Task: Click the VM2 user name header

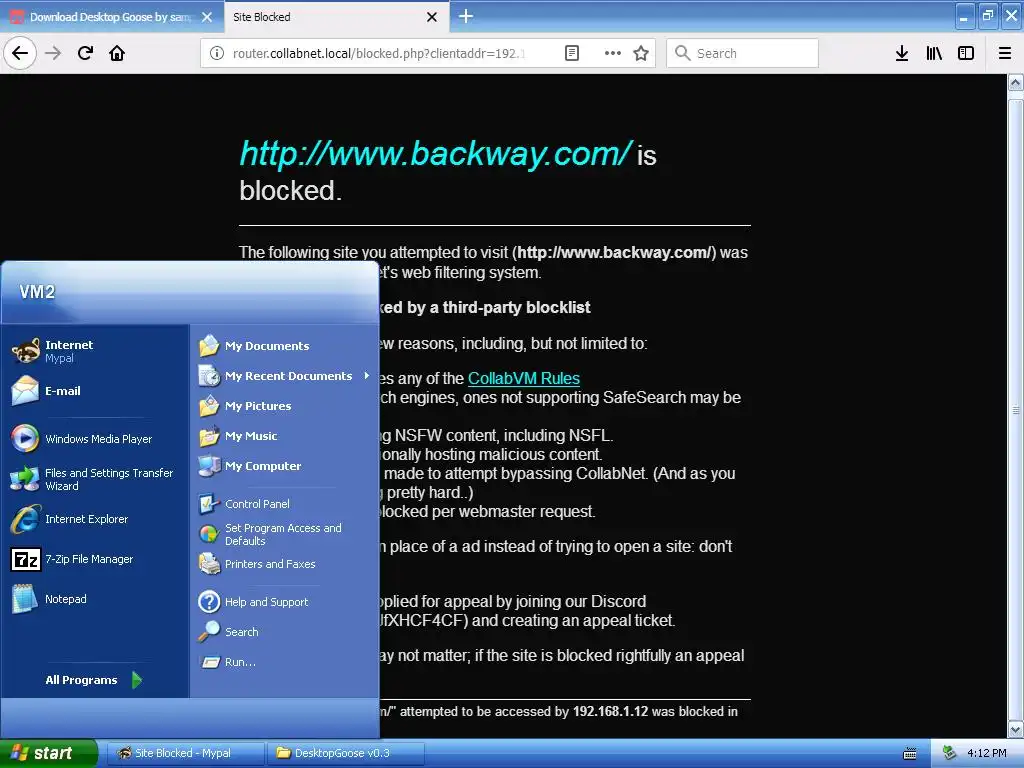Action: coord(37,292)
